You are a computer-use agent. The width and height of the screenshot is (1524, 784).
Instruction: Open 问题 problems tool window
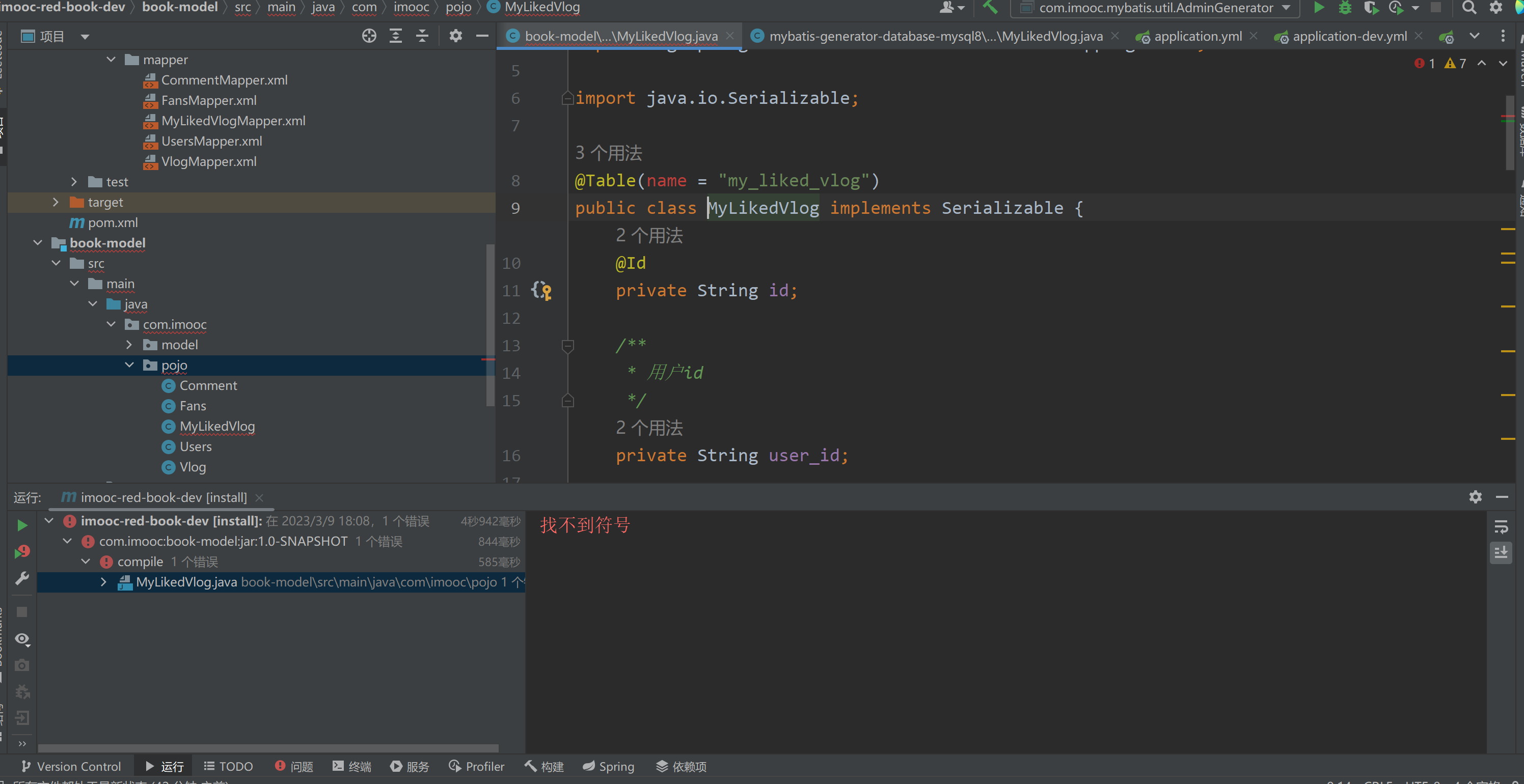(294, 766)
